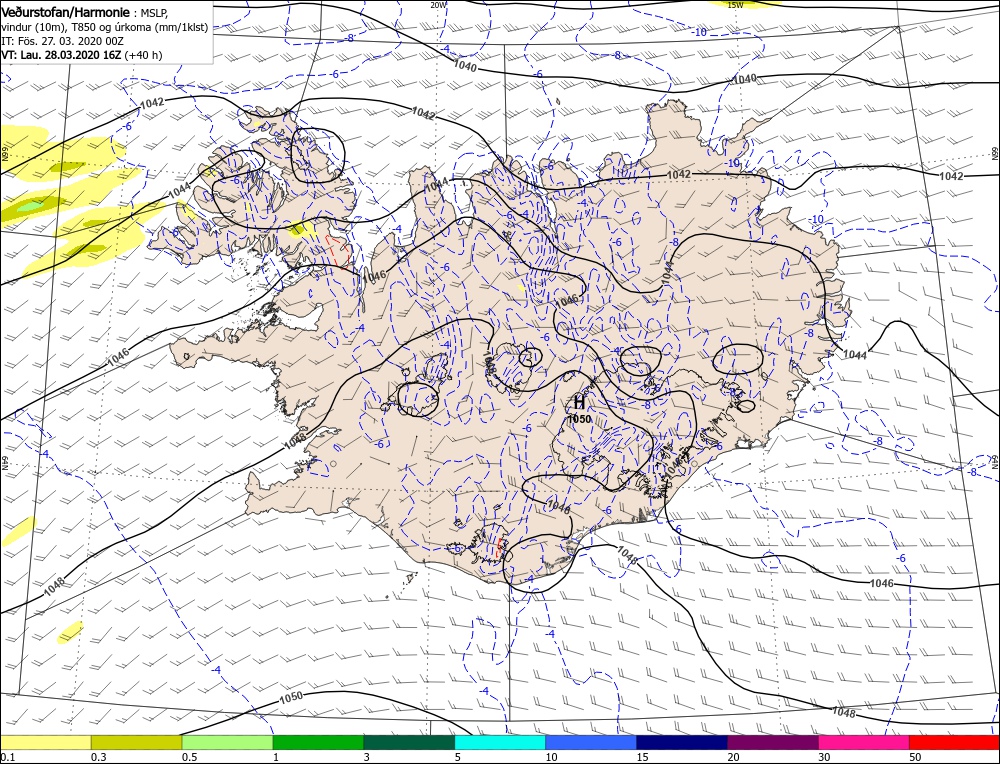
Task: Click the legend scale value 50
Action: [x=915, y=757]
